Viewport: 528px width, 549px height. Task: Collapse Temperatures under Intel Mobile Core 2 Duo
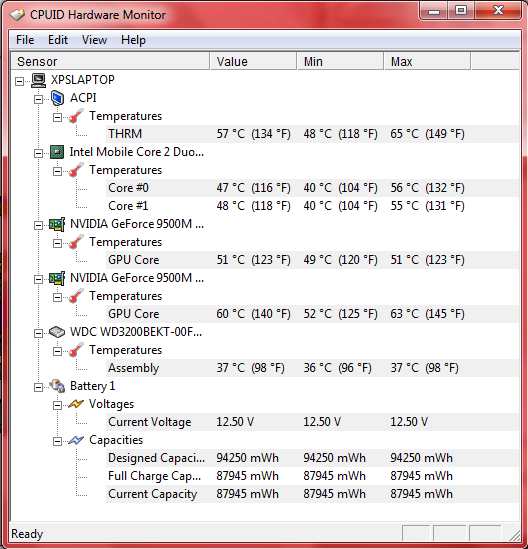click(x=57, y=171)
